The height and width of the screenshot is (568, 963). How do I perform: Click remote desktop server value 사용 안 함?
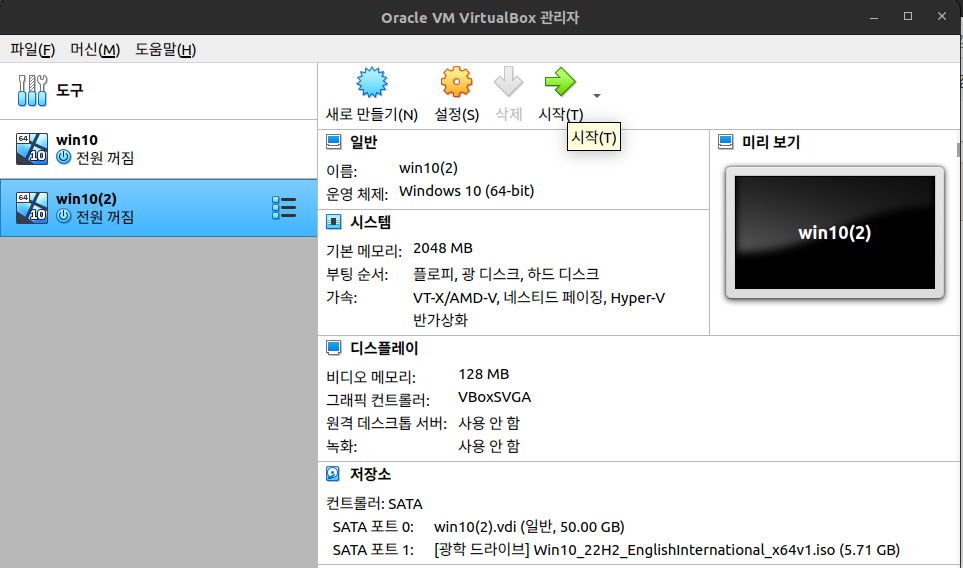pyautogui.click(x=489, y=422)
